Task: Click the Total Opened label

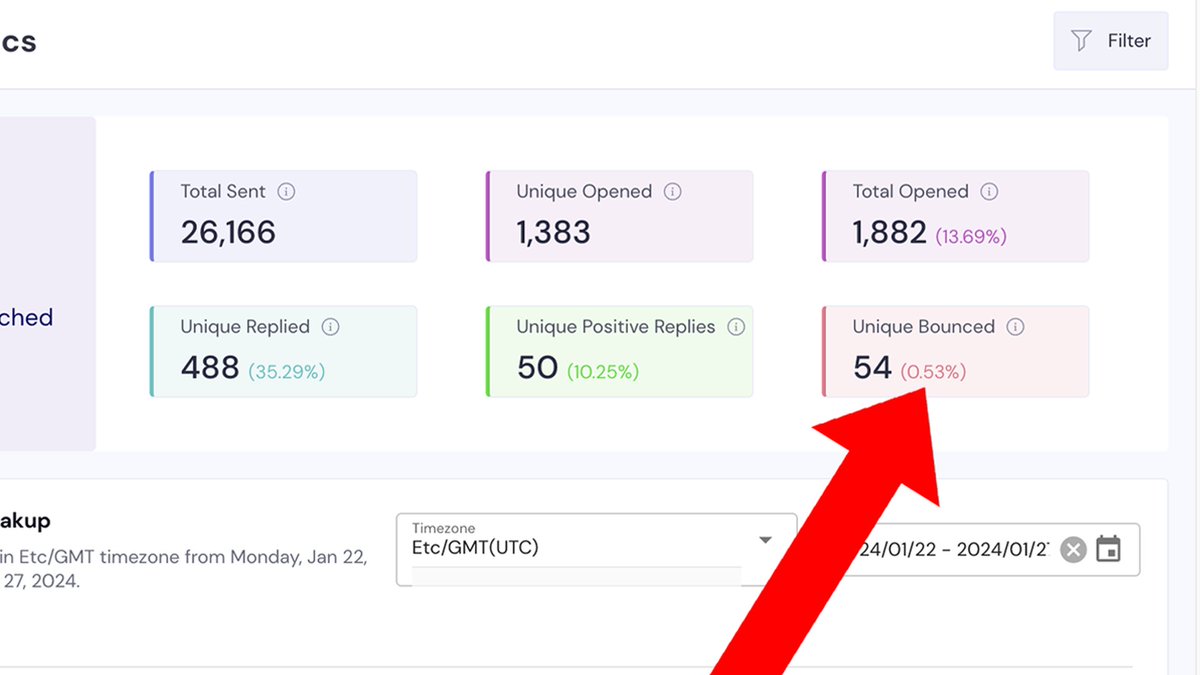Action: click(910, 191)
